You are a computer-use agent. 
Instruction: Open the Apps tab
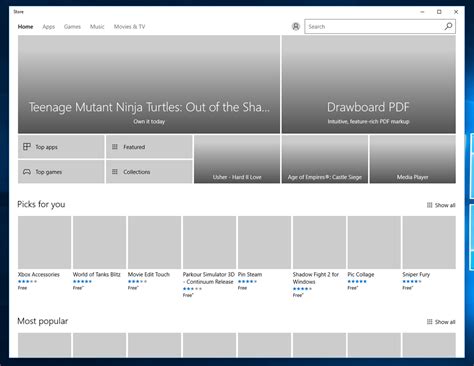tap(48, 27)
